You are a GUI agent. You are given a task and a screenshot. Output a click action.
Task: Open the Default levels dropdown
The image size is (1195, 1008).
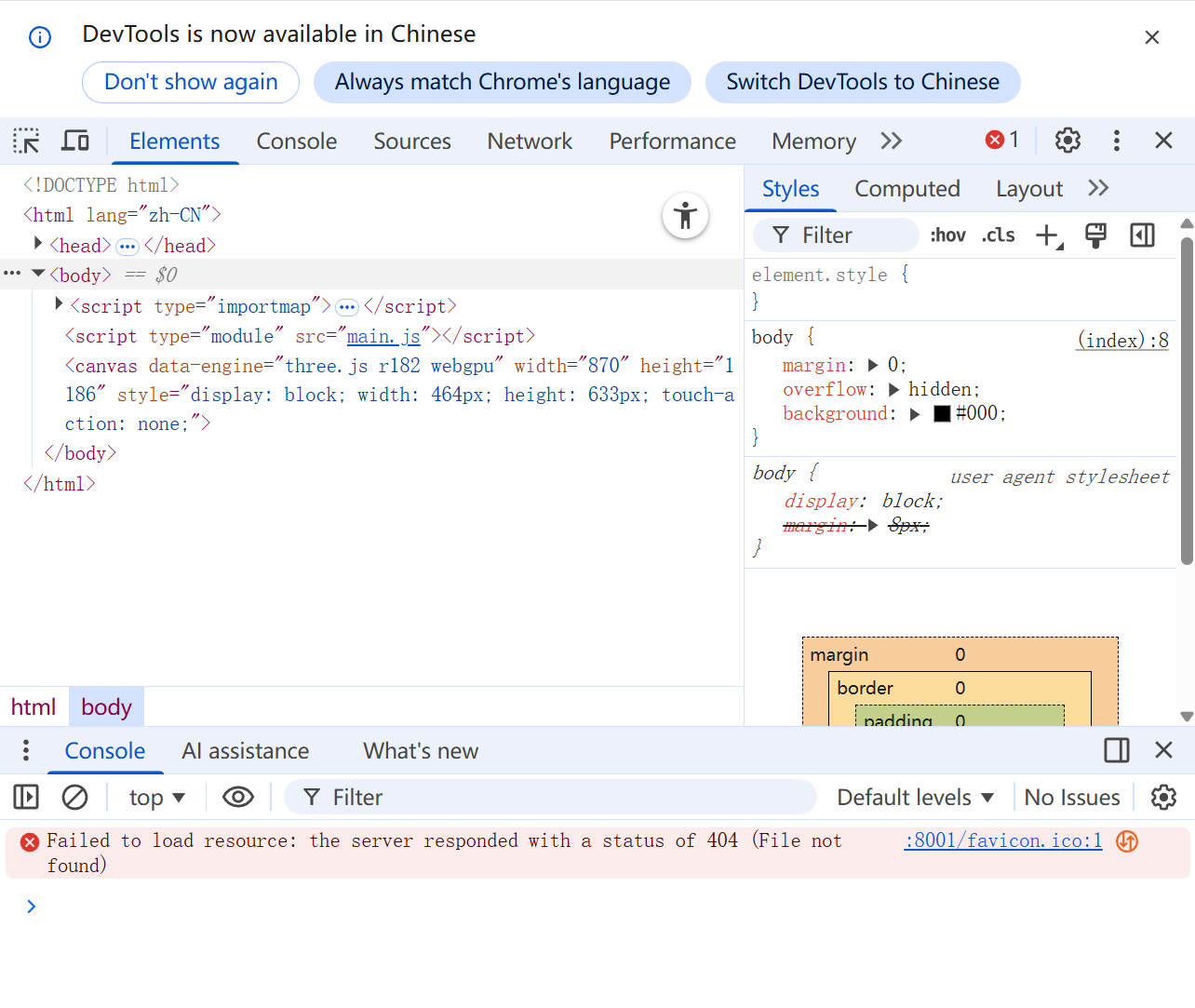[916, 798]
